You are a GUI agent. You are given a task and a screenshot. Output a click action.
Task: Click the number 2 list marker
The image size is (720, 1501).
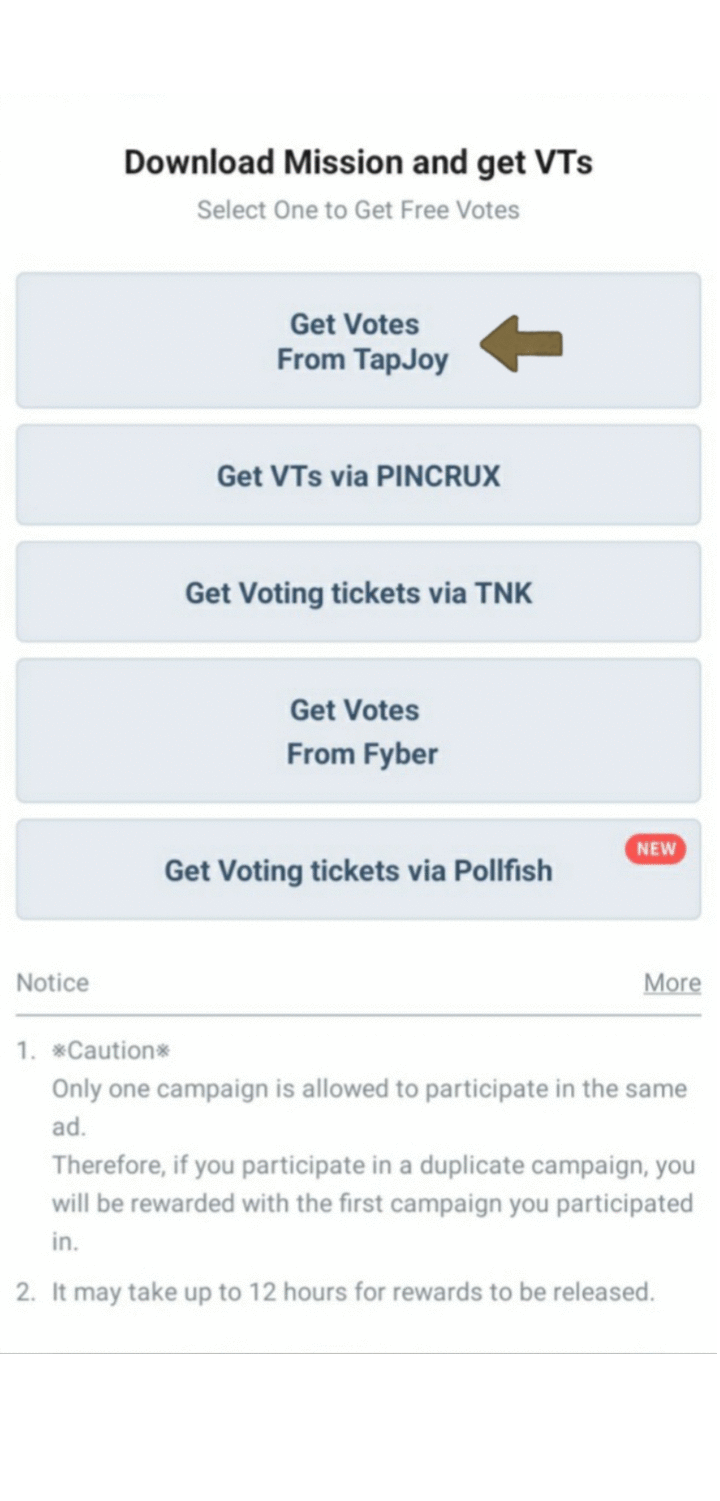[x=25, y=1291]
